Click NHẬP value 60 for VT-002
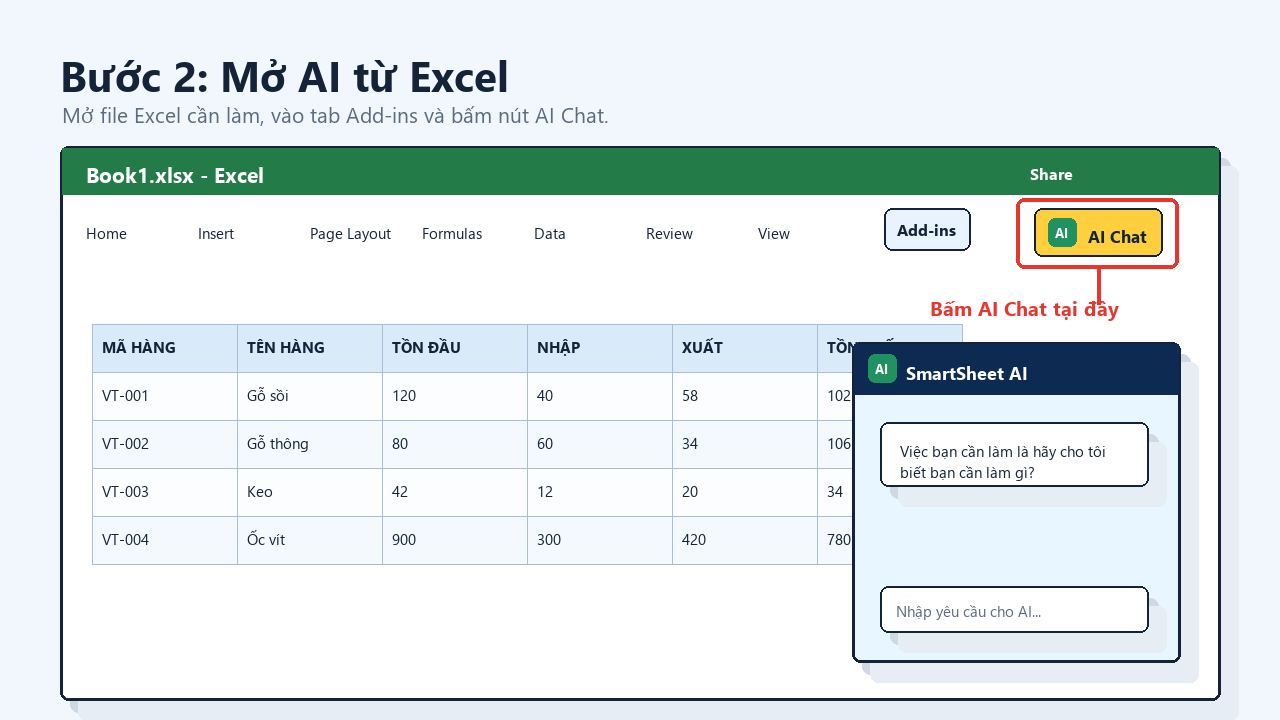1280x720 pixels. (x=600, y=444)
